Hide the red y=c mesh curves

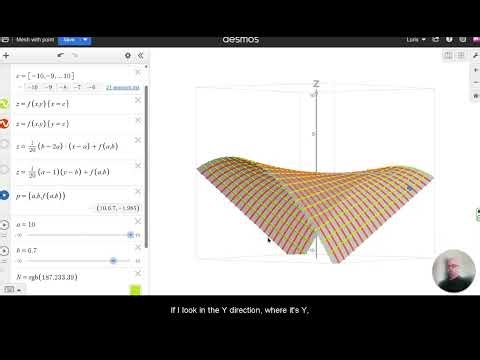click(x=4, y=124)
